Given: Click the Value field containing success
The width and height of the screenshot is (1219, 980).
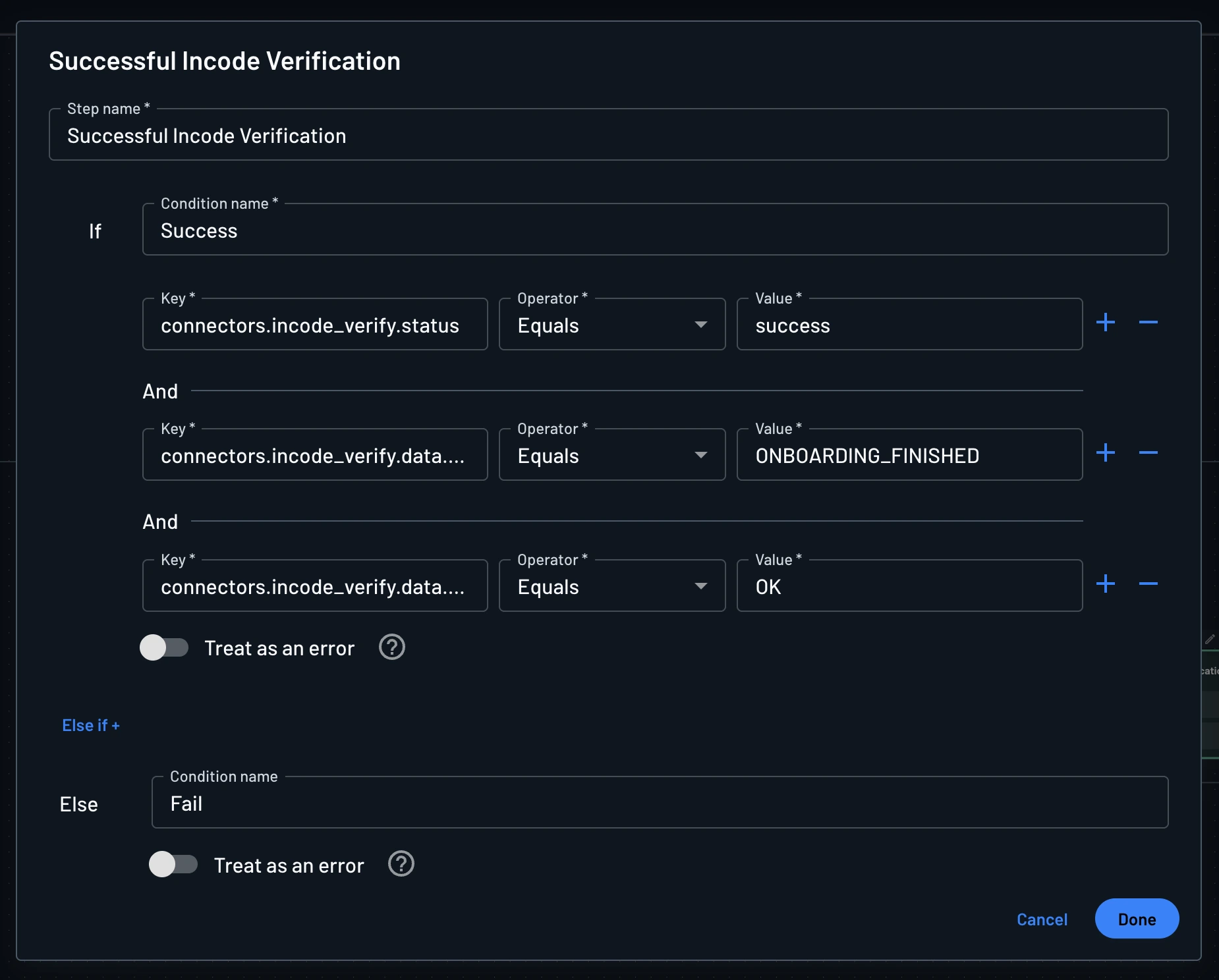Looking at the screenshot, I should pyautogui.click(x=909, y=325).
